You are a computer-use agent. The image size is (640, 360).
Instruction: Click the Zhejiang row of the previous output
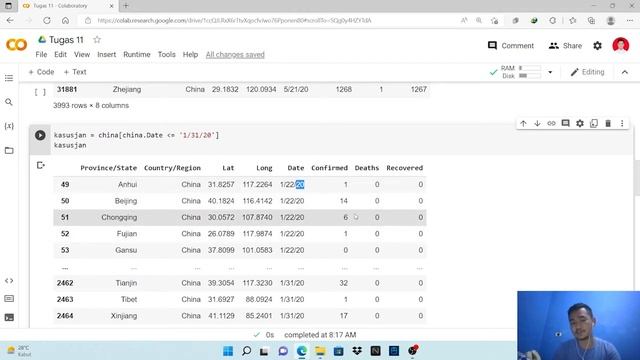241,89
